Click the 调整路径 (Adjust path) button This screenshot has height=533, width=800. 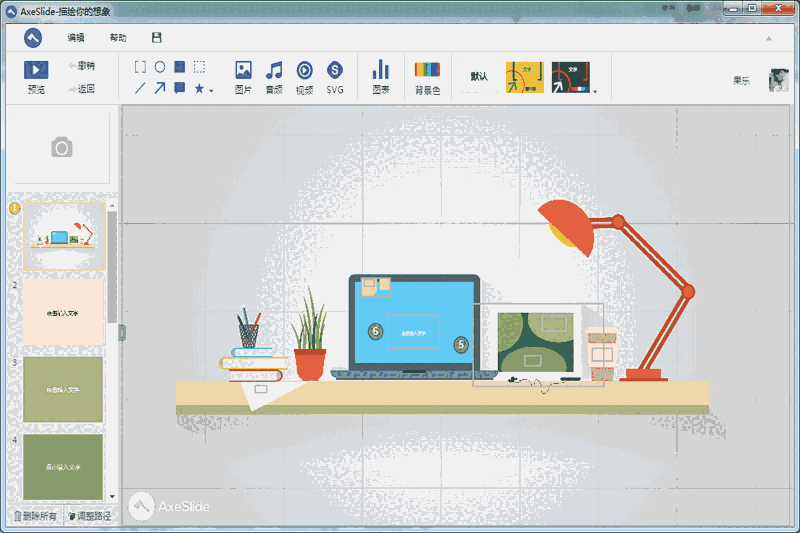coord(89,516)
